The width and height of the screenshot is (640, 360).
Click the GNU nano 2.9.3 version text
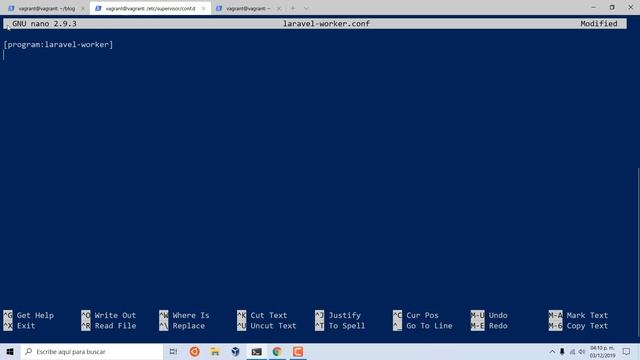[44, 24]
